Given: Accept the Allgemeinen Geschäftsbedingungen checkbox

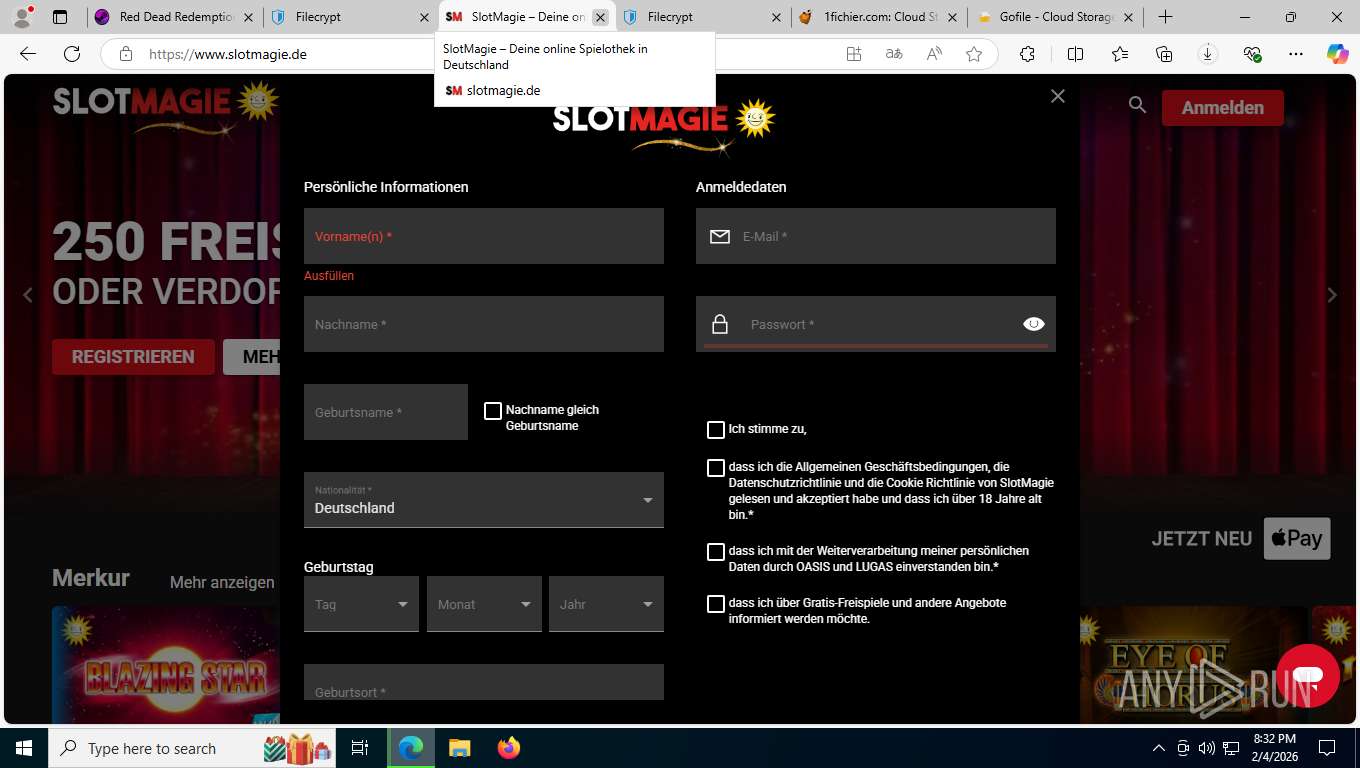Looking at the screenshot, I should tap(716, 468).
